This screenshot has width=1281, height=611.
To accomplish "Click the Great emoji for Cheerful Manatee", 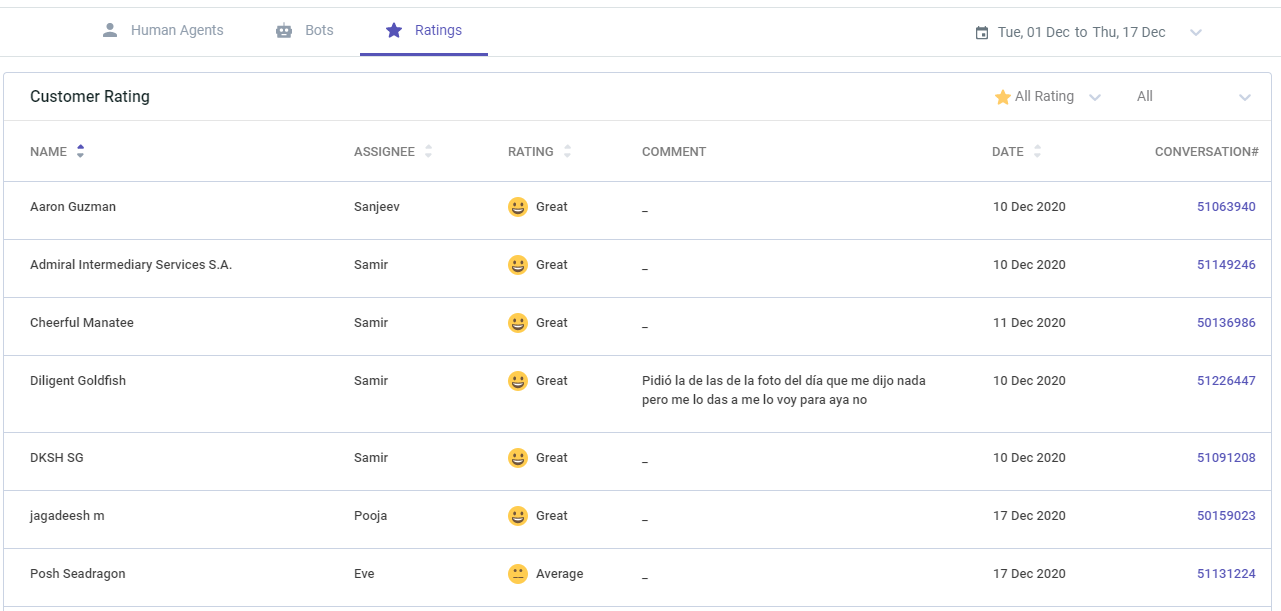I will coord(518,323).
